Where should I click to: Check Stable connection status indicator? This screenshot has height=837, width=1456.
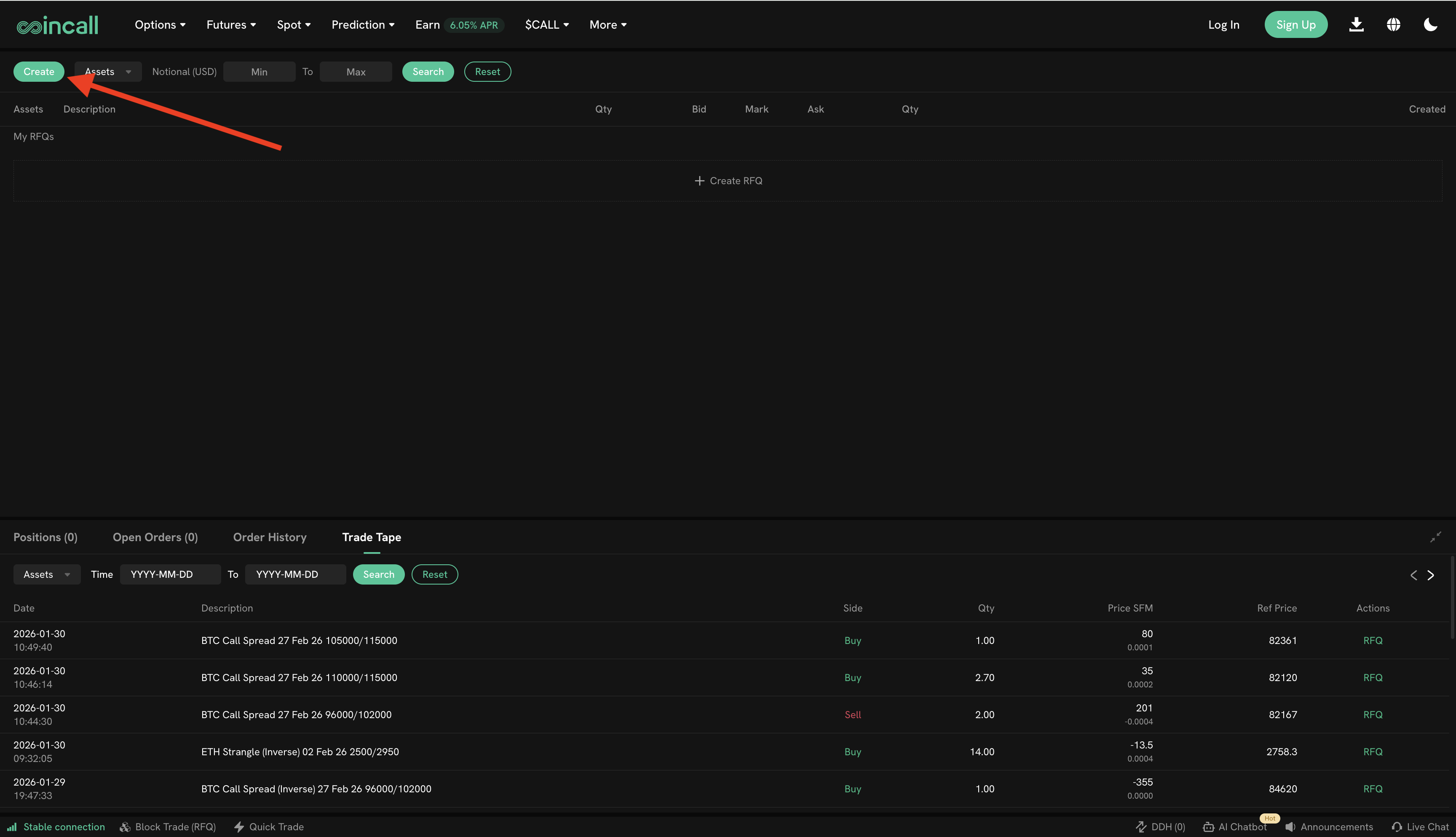[56, 826]
